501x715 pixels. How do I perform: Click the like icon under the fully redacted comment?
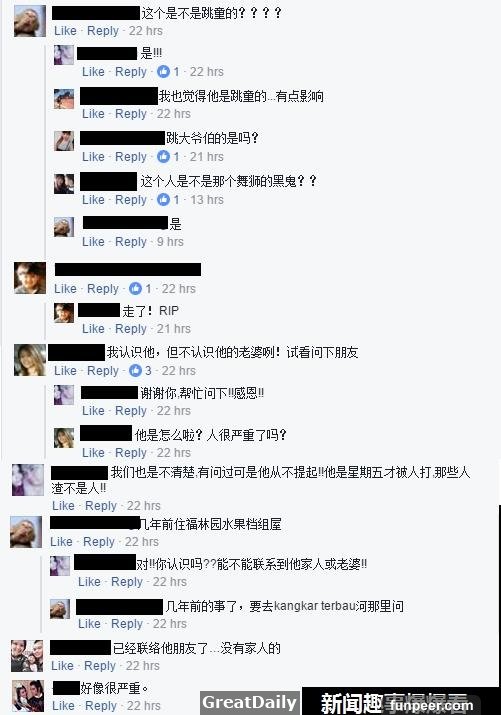coord(135,288)
